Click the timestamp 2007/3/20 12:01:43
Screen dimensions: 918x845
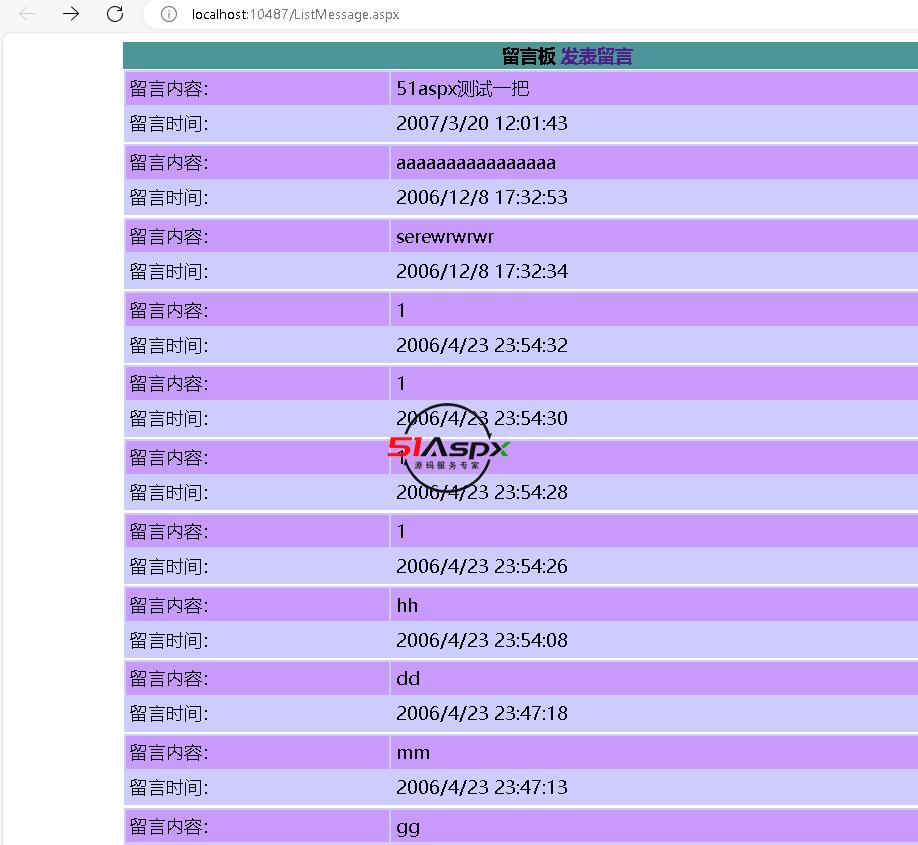click(x=482, y=123)
